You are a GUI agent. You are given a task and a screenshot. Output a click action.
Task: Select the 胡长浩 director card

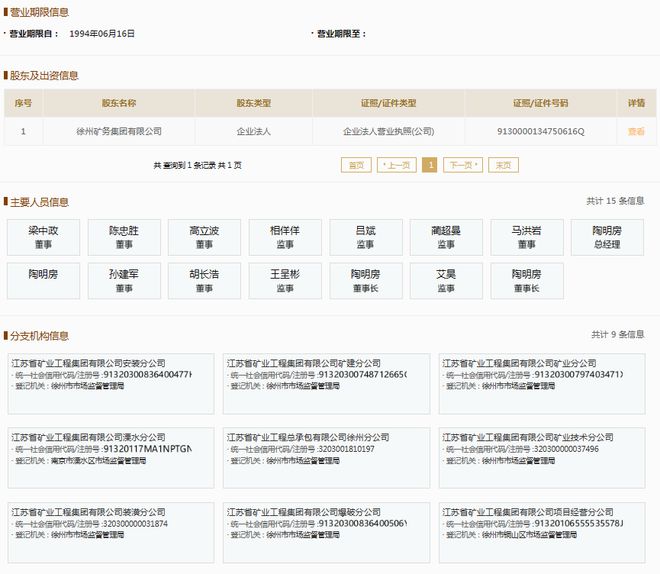pyautogui.click(x=204, y=280)
